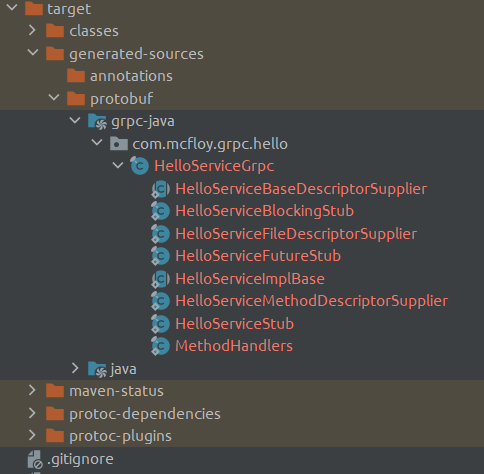Click the HelloServiceGrpc class icon
This screenshot has width=484, height=474.
(139, 166)
